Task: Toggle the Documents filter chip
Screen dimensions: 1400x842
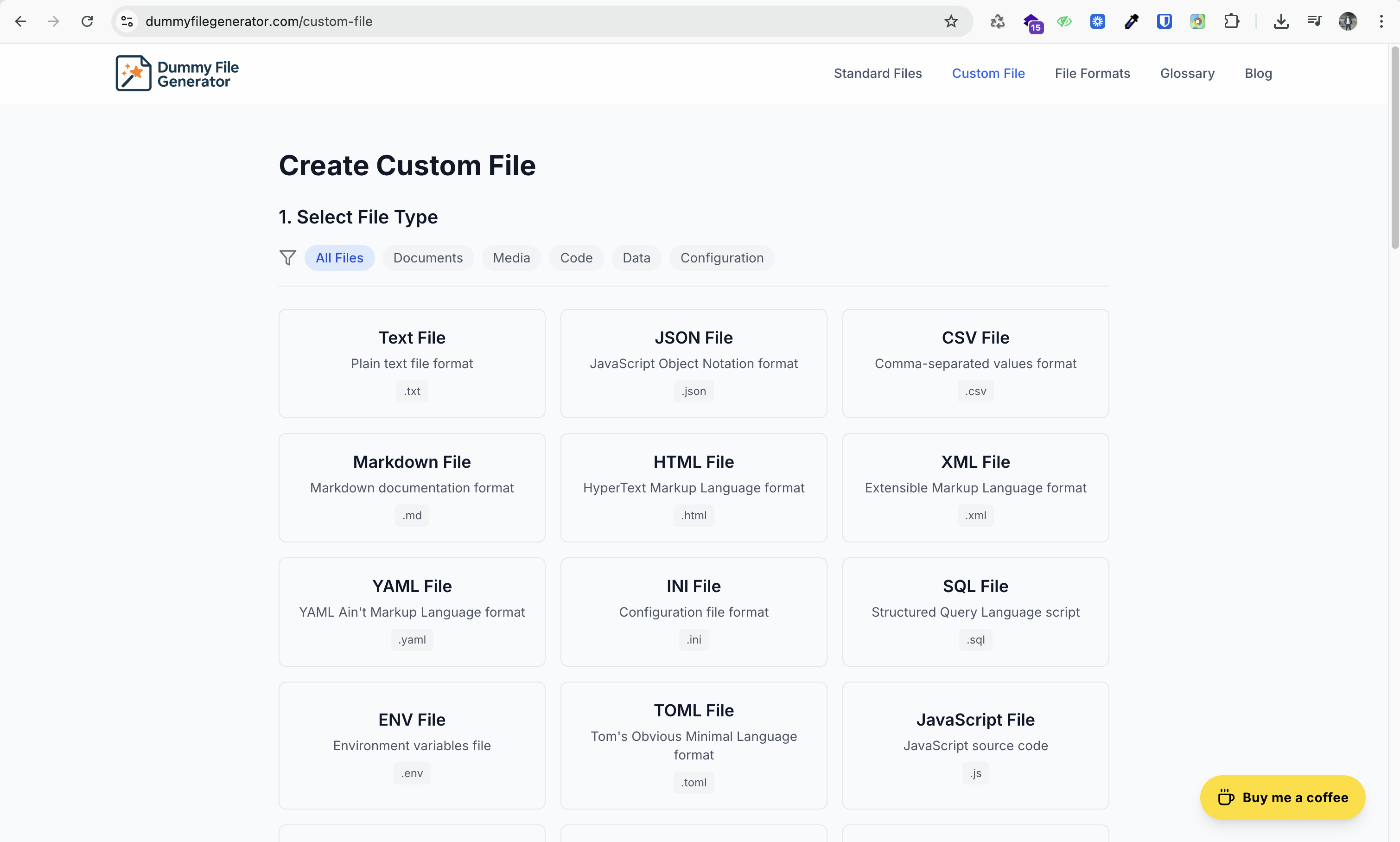Action: (x=428, y=258)
